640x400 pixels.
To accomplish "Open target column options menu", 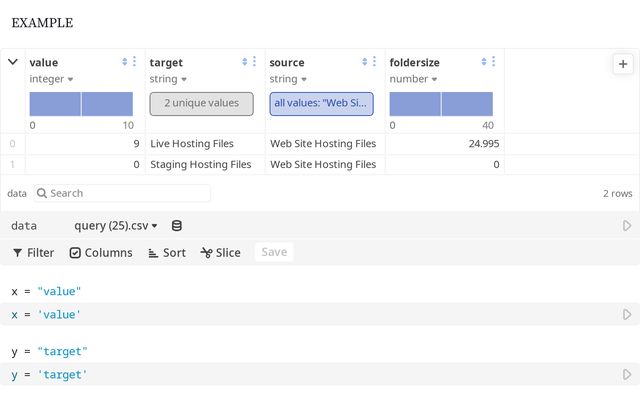I will 255,62.
